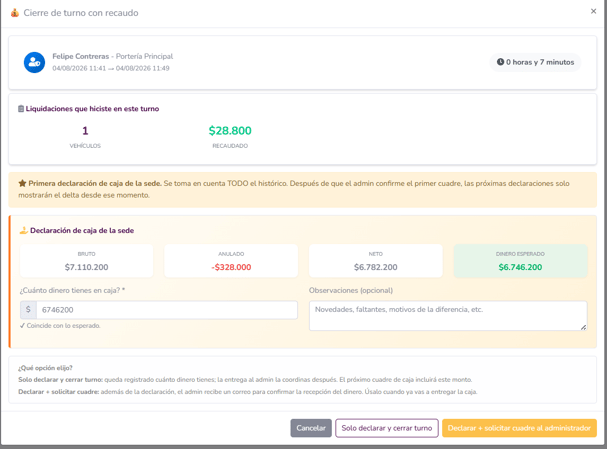This screenshot has height=449, width=607.
Task: Click the hand coin icon beside Declaración de caja
Action: tap(24, 230)
